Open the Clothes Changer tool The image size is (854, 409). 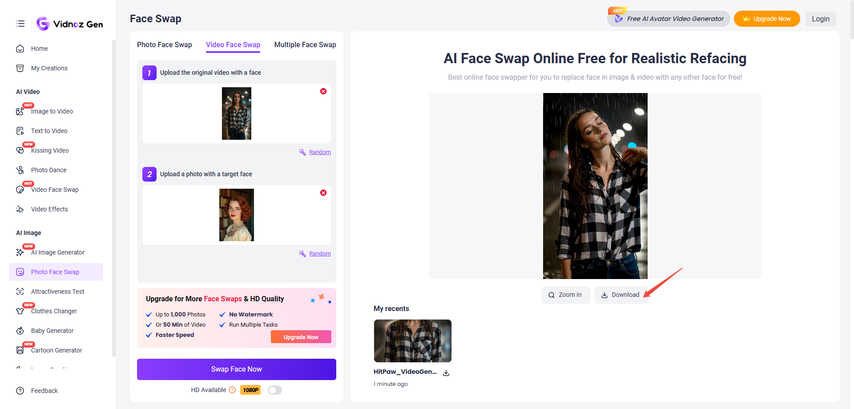coord(52,311)
